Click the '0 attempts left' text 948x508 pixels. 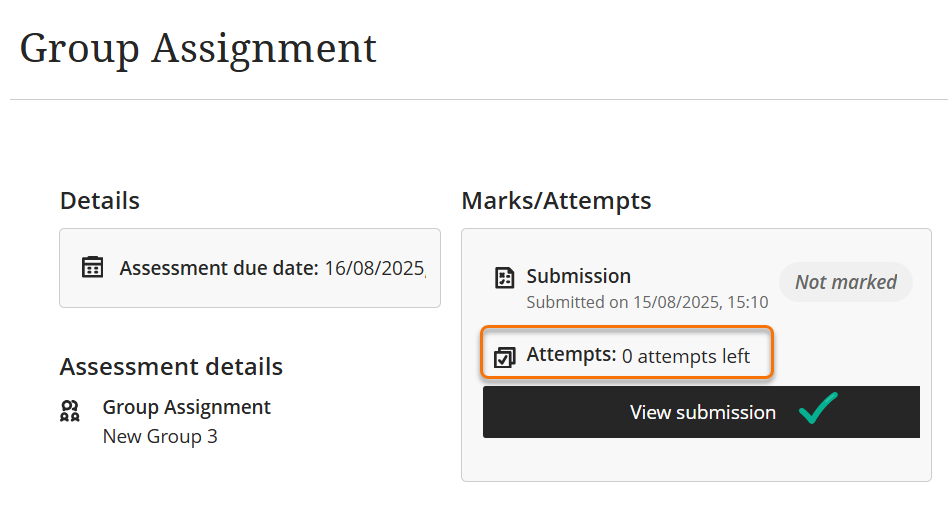click(685, 355)
